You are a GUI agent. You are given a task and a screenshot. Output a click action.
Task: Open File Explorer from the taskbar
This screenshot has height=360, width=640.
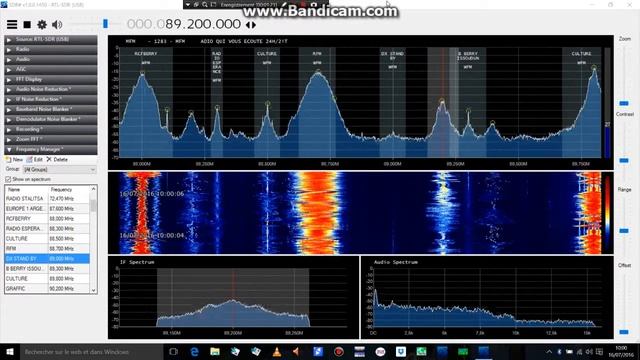click(215, 351)
